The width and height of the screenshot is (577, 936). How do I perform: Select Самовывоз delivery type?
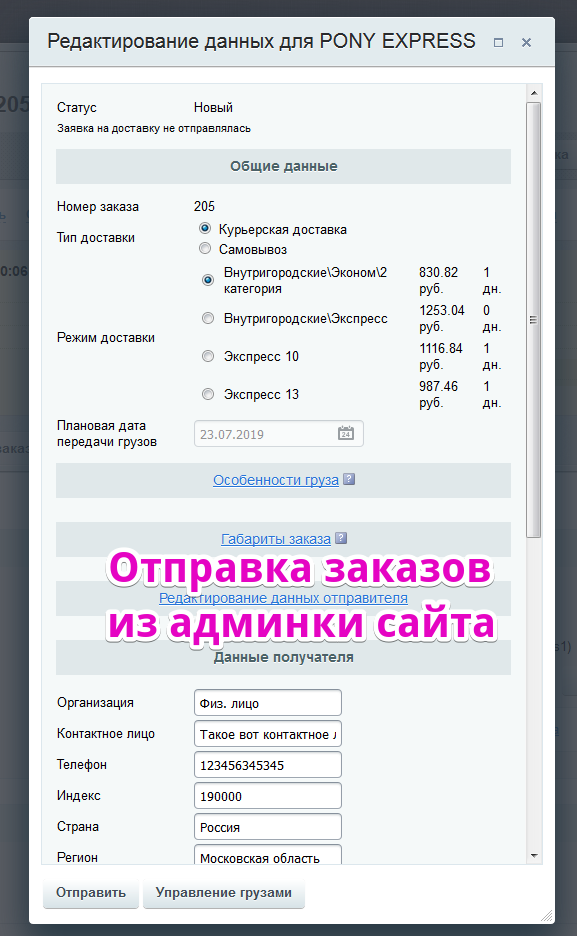click(x=205, y=248)
